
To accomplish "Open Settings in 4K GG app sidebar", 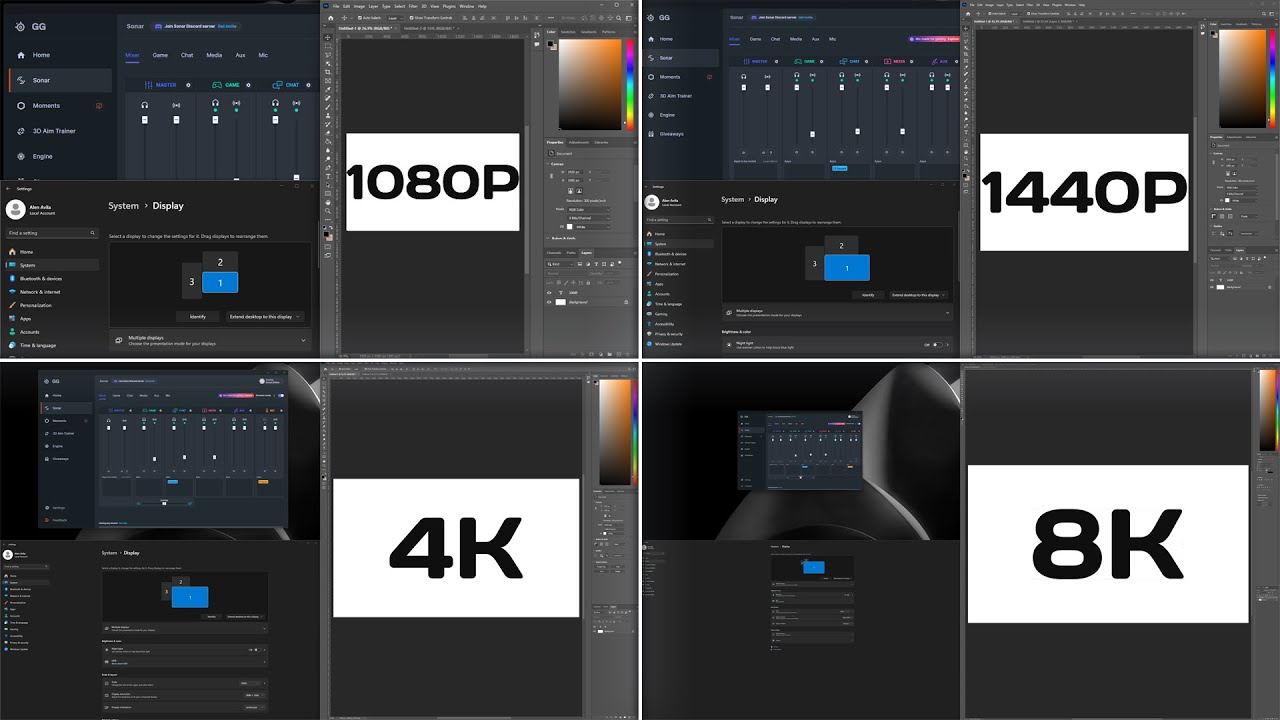I will tap(58, 508).
